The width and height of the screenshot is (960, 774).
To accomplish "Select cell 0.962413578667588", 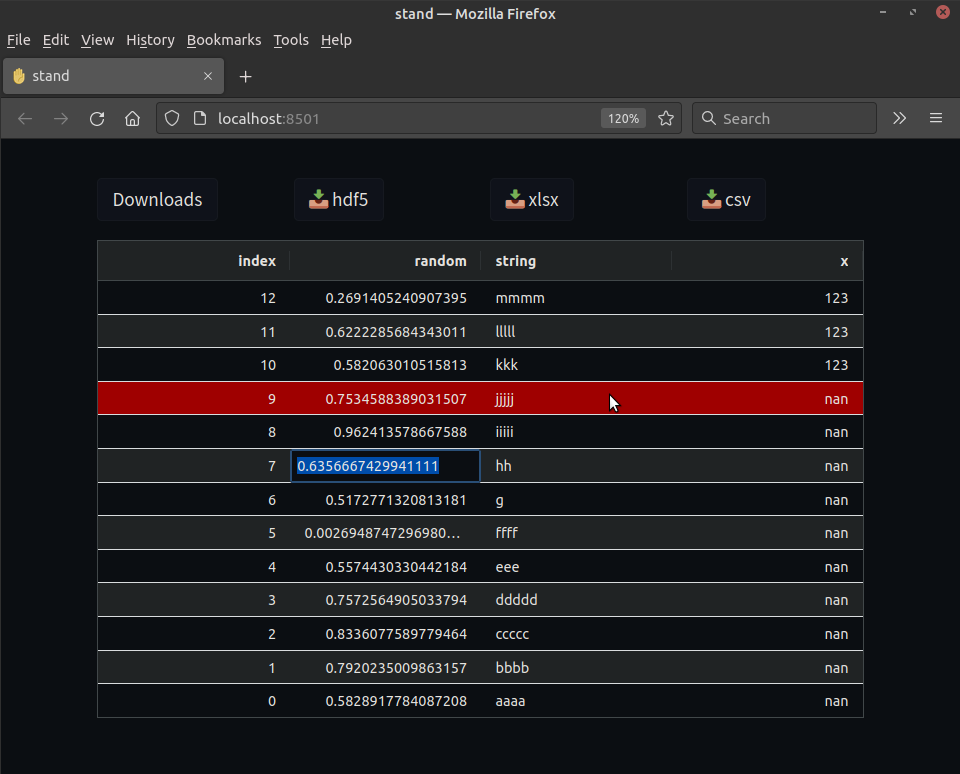I will [x=385, y=432].
